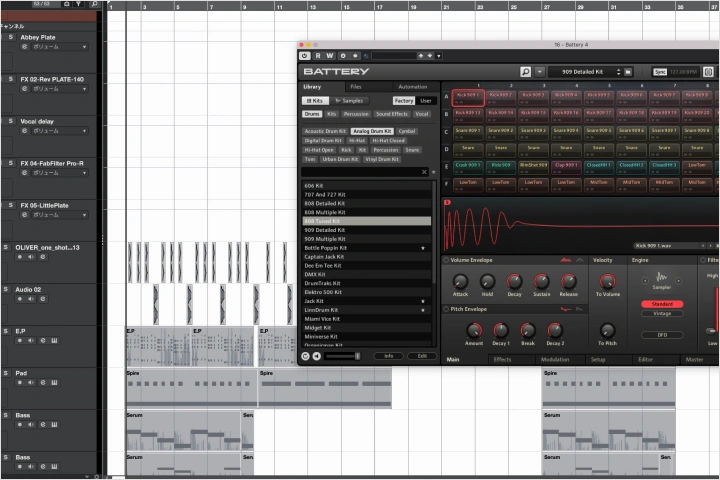This screenshot has width=720, height=480.
Task: Choose the grey alternate Volume Envelope shape icon
Action: (579, 260)
